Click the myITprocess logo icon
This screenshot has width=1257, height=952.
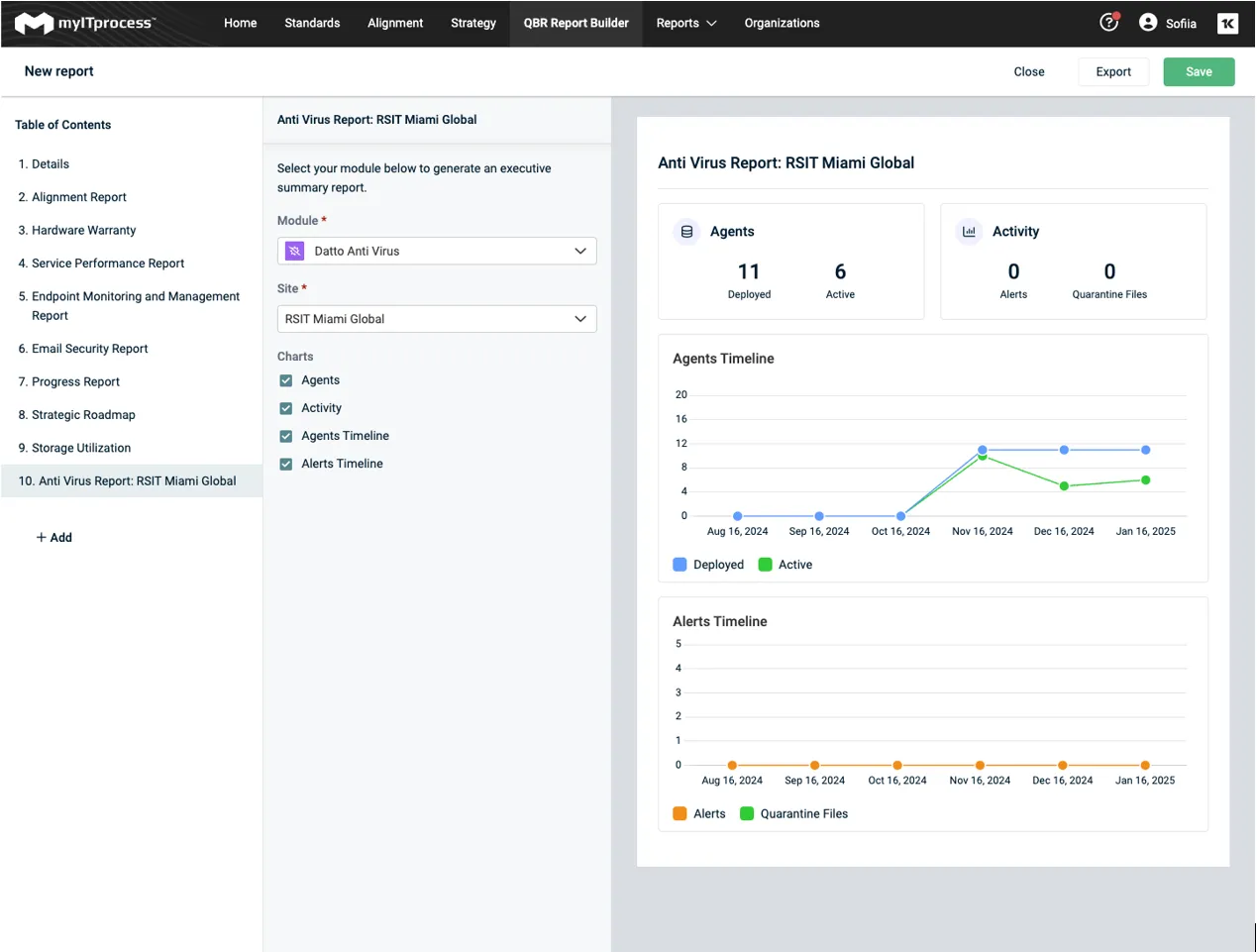click(x=34, y=24)
